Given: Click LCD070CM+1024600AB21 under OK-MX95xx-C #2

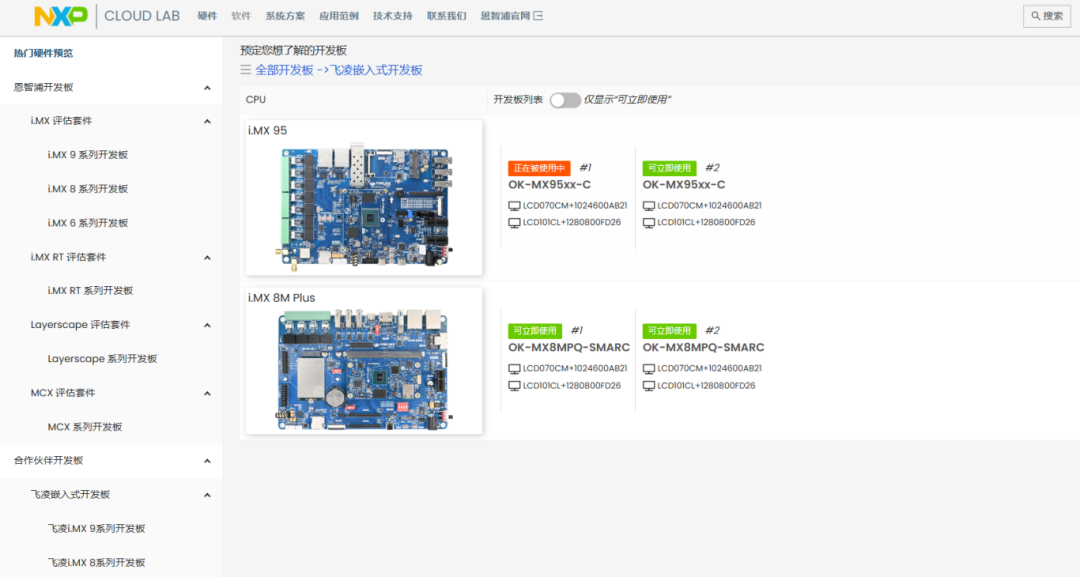Looking at the screenshot, I should tap(709, 206).
